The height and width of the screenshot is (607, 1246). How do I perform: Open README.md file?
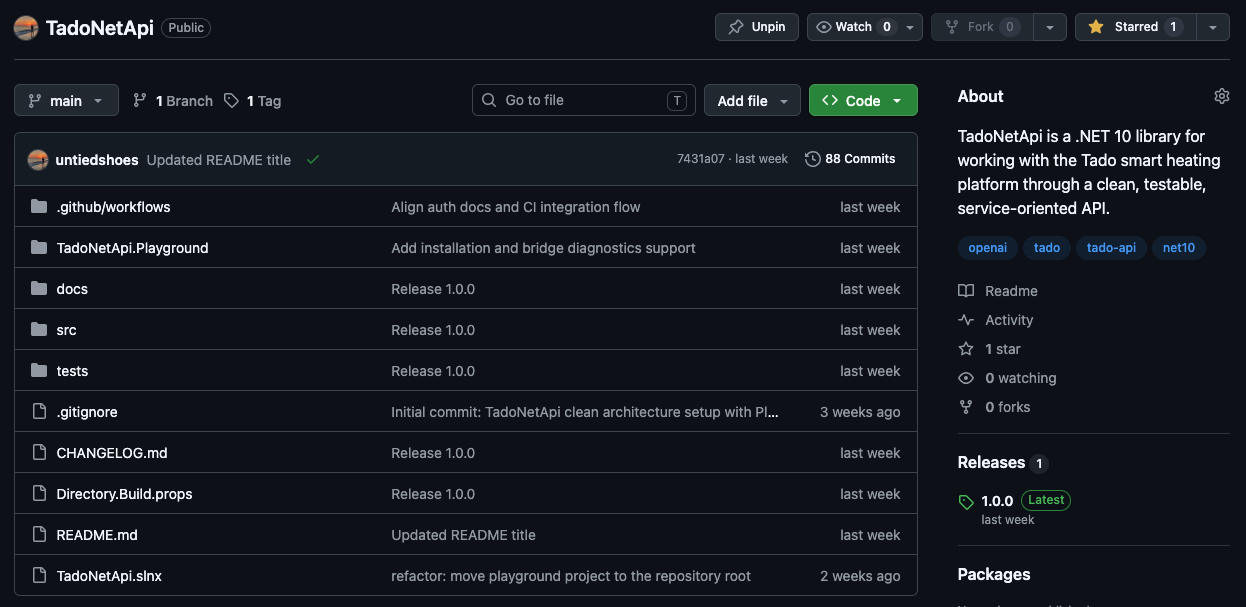tap(96, 534)
